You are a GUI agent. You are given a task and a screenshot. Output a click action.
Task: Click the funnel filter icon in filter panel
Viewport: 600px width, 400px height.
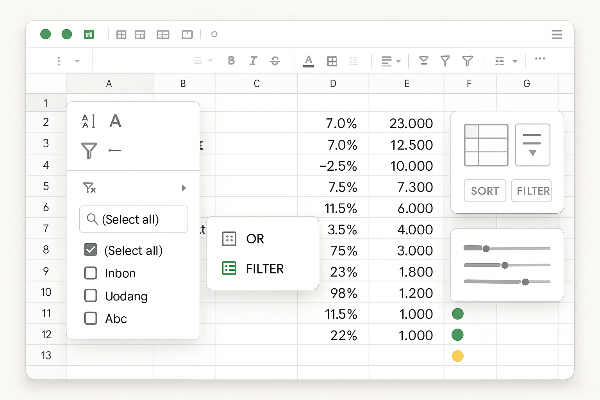pos(89,150)
